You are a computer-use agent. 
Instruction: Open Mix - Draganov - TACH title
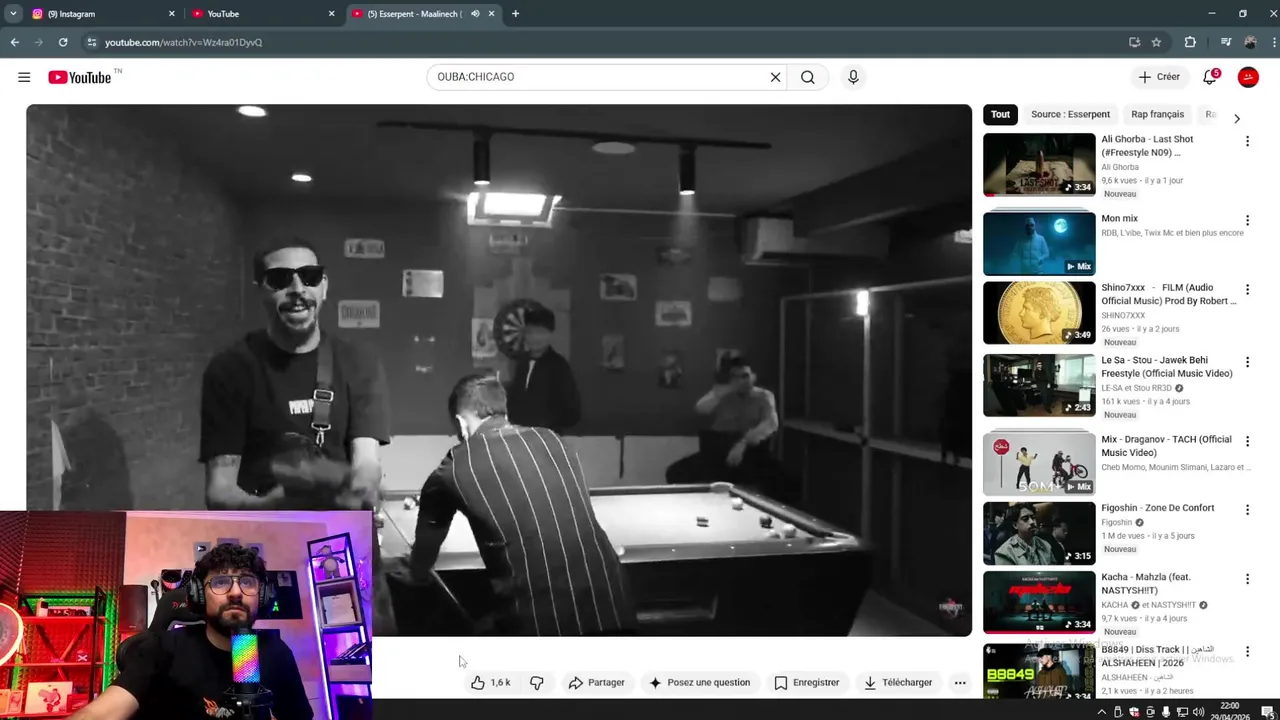1167,446
